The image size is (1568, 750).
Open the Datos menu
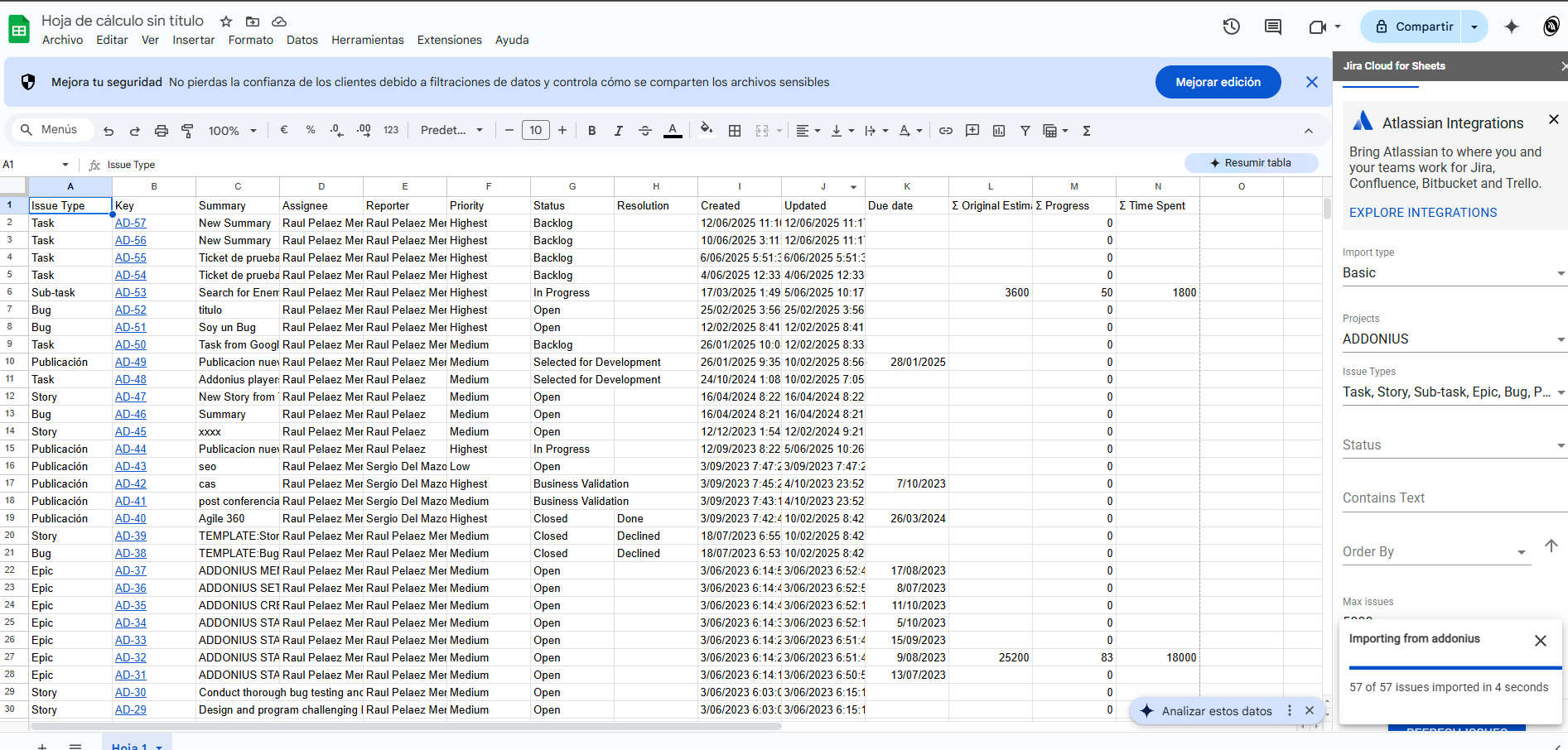coord(302,40)
